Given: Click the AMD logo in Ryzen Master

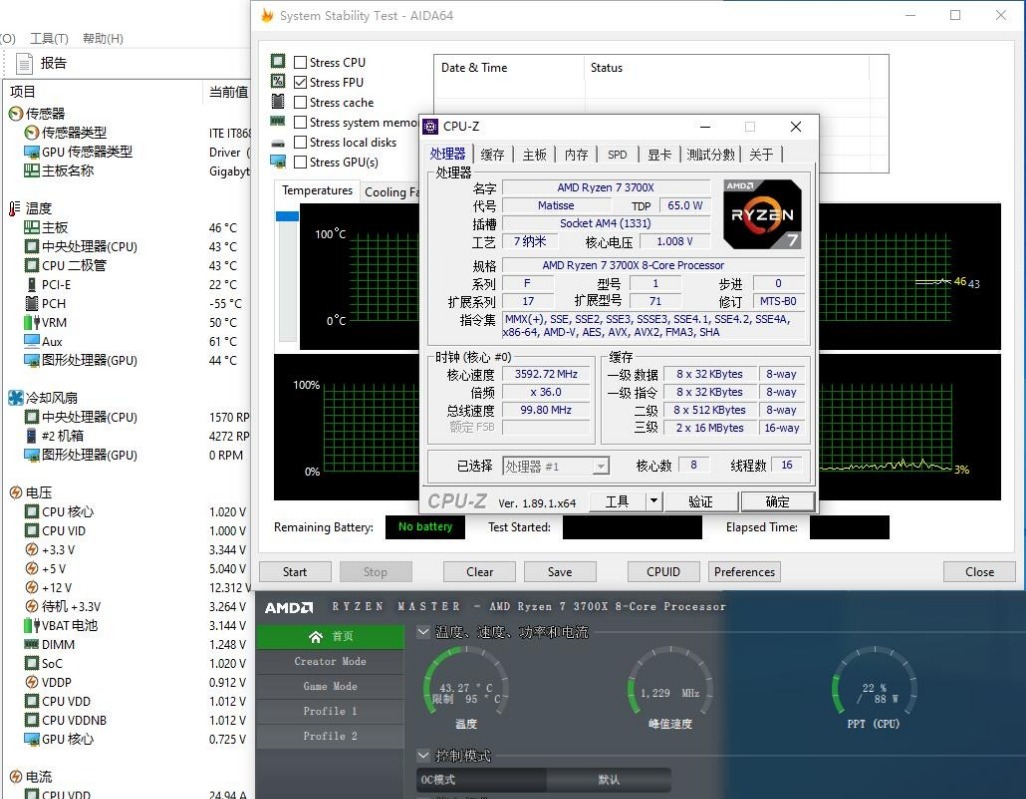Looking at the screenshot, I should point(289,608).
